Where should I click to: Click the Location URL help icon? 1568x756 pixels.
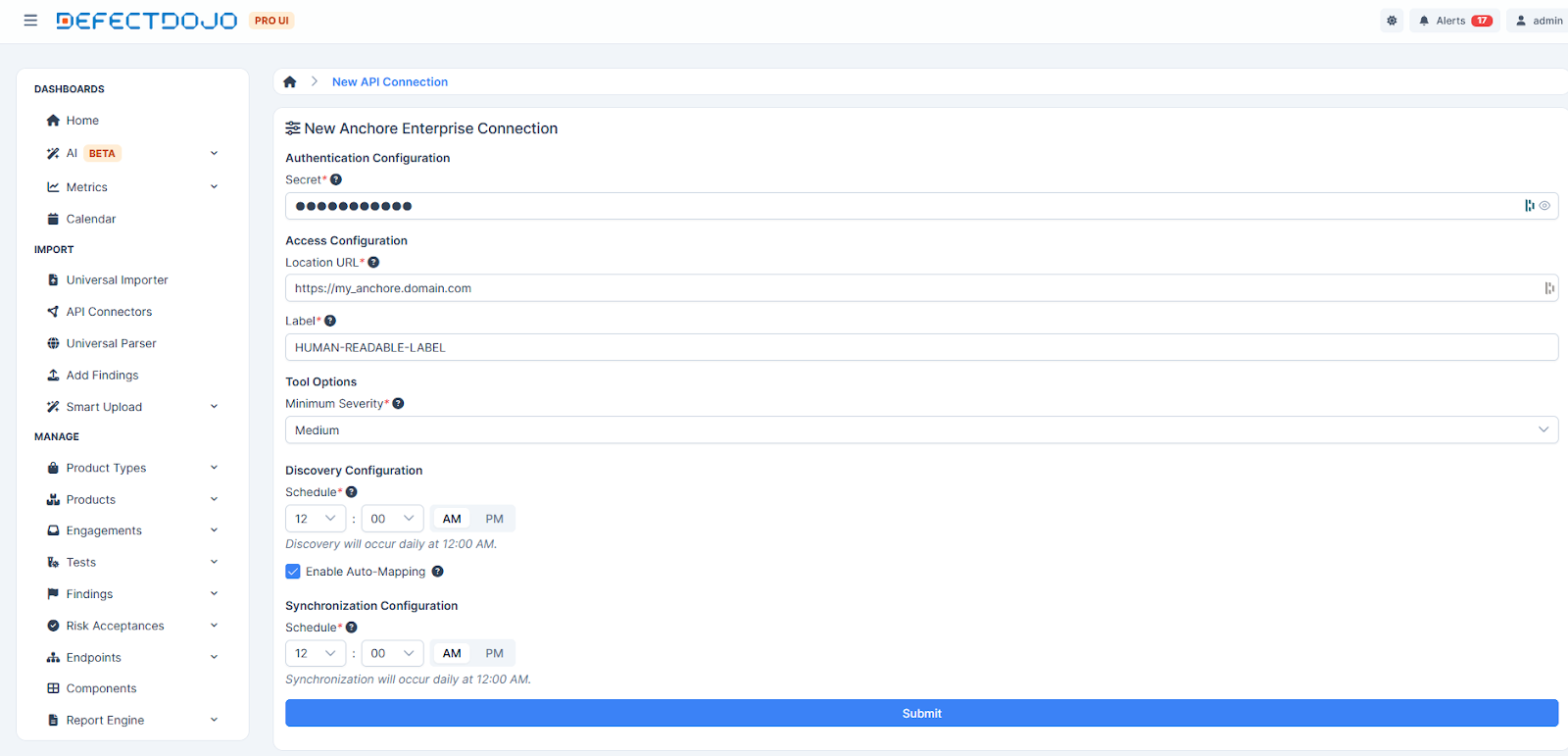[373, 263]
